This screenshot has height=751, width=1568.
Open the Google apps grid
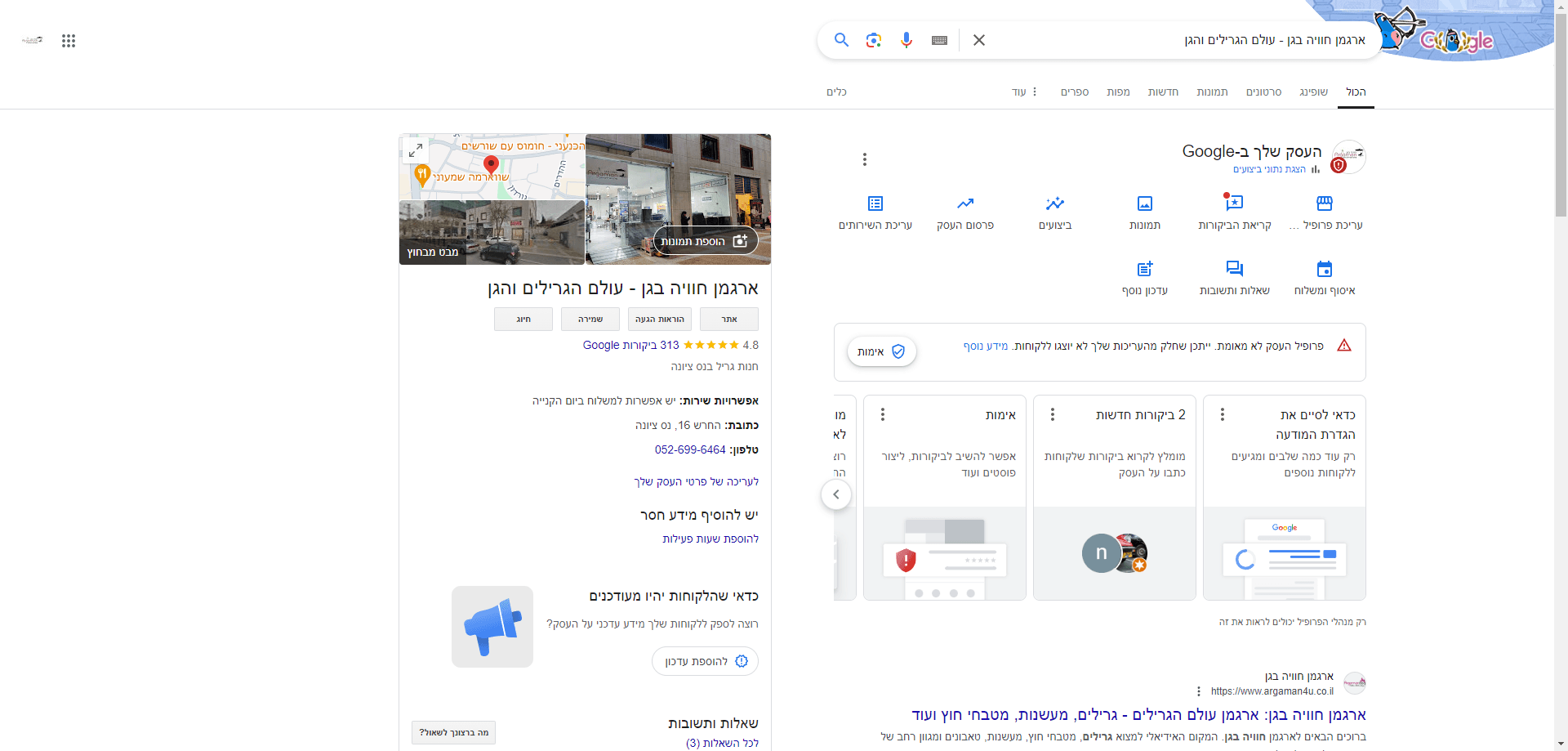pos(69,41)
